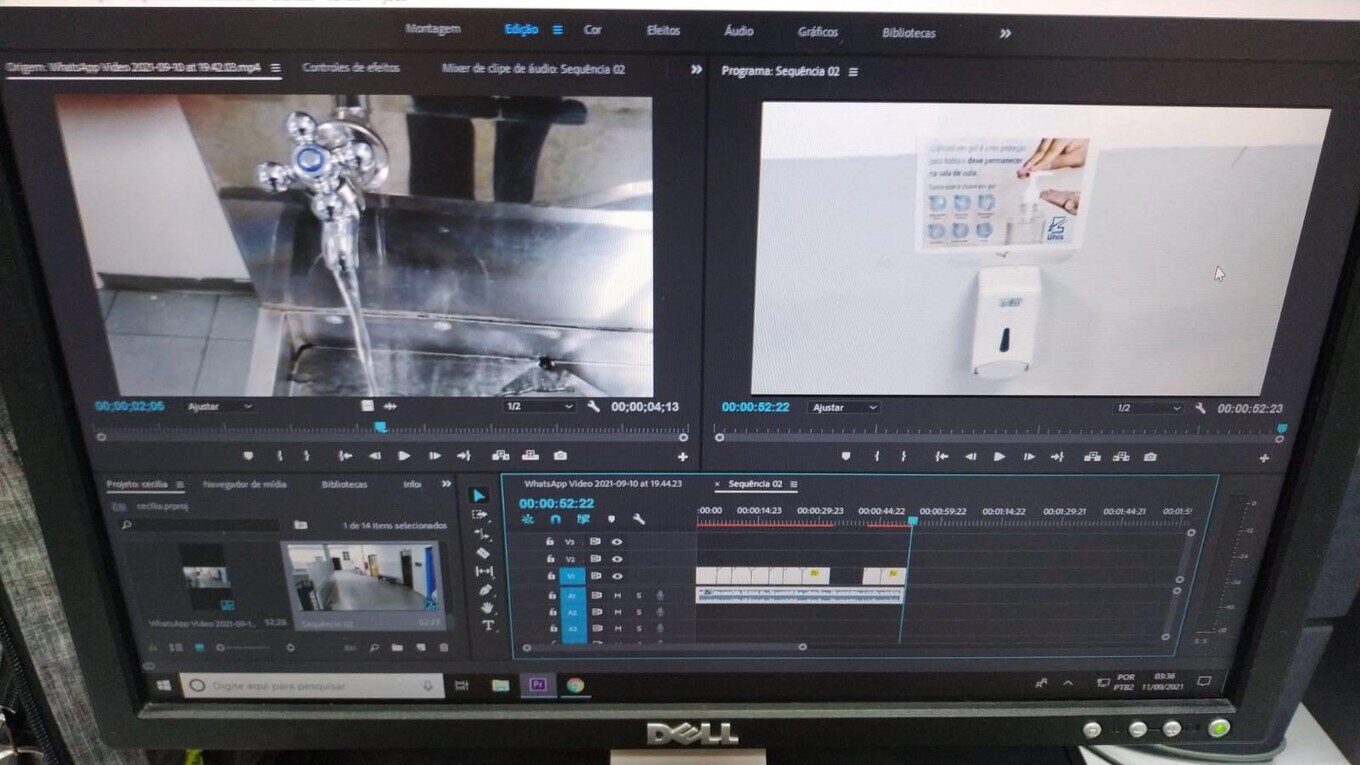
Task: Select the Track Select Forward tool
Action: [x=480, y=515]
